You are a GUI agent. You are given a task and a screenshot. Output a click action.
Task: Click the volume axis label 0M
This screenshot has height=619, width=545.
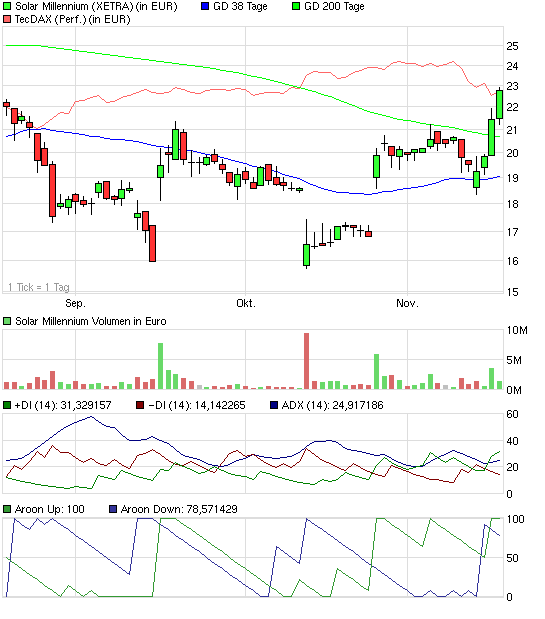click(x=514, y=390)
